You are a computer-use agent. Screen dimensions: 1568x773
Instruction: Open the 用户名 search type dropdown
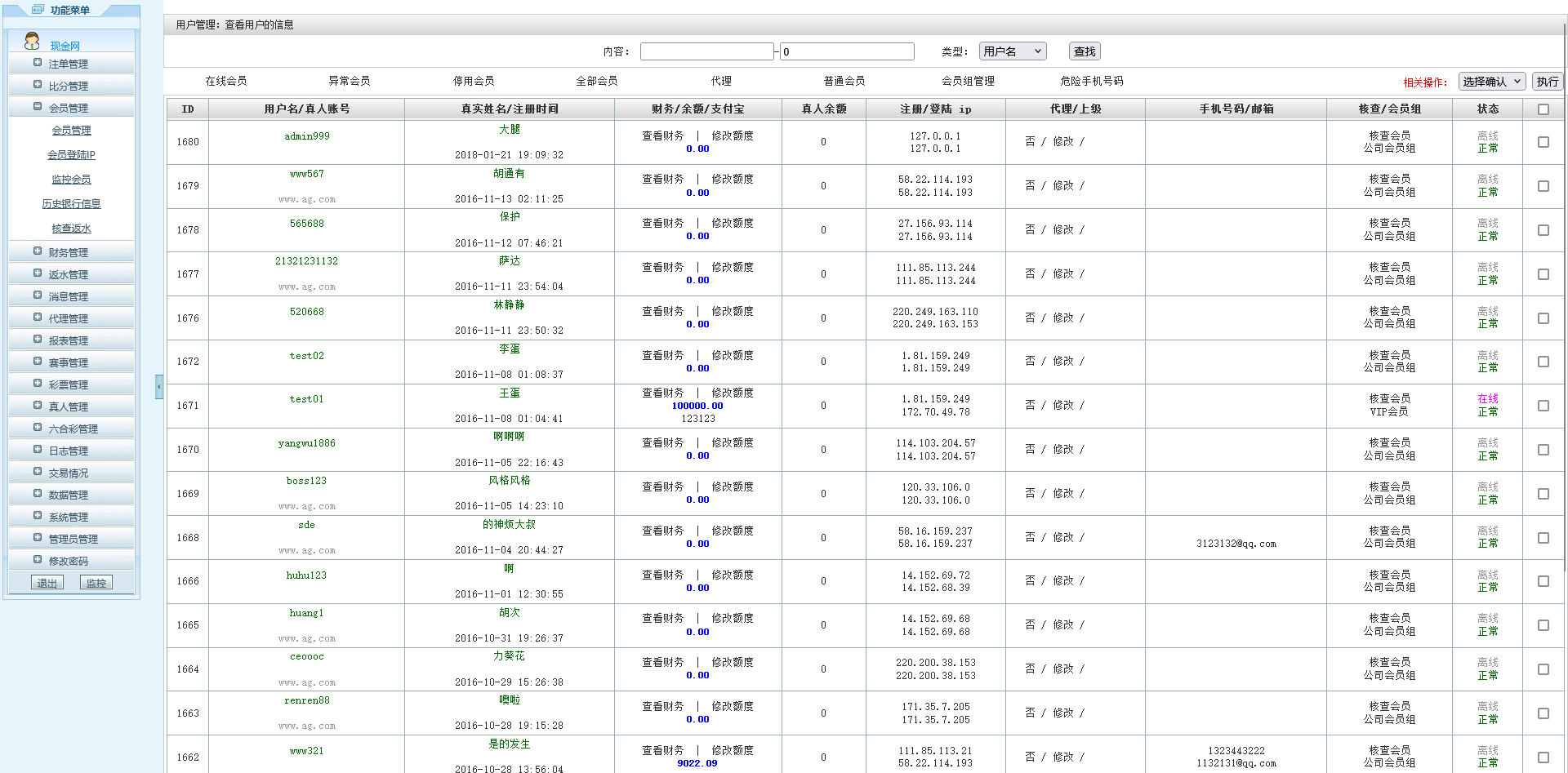[x=1012, y=51]
